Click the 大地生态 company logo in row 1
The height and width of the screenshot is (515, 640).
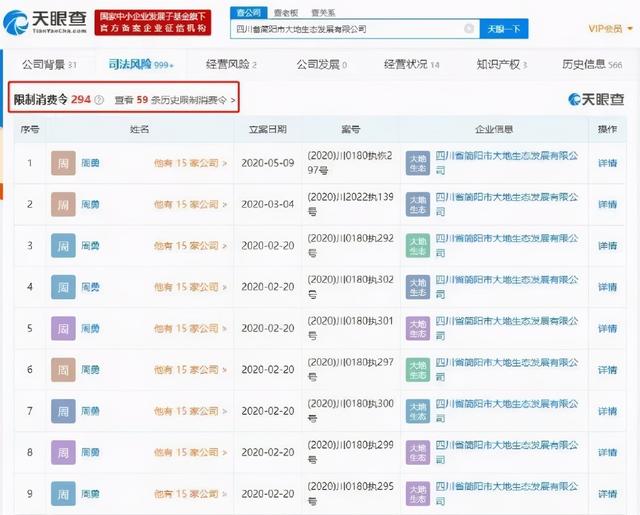pyautogui.click(x=418, y=163)
